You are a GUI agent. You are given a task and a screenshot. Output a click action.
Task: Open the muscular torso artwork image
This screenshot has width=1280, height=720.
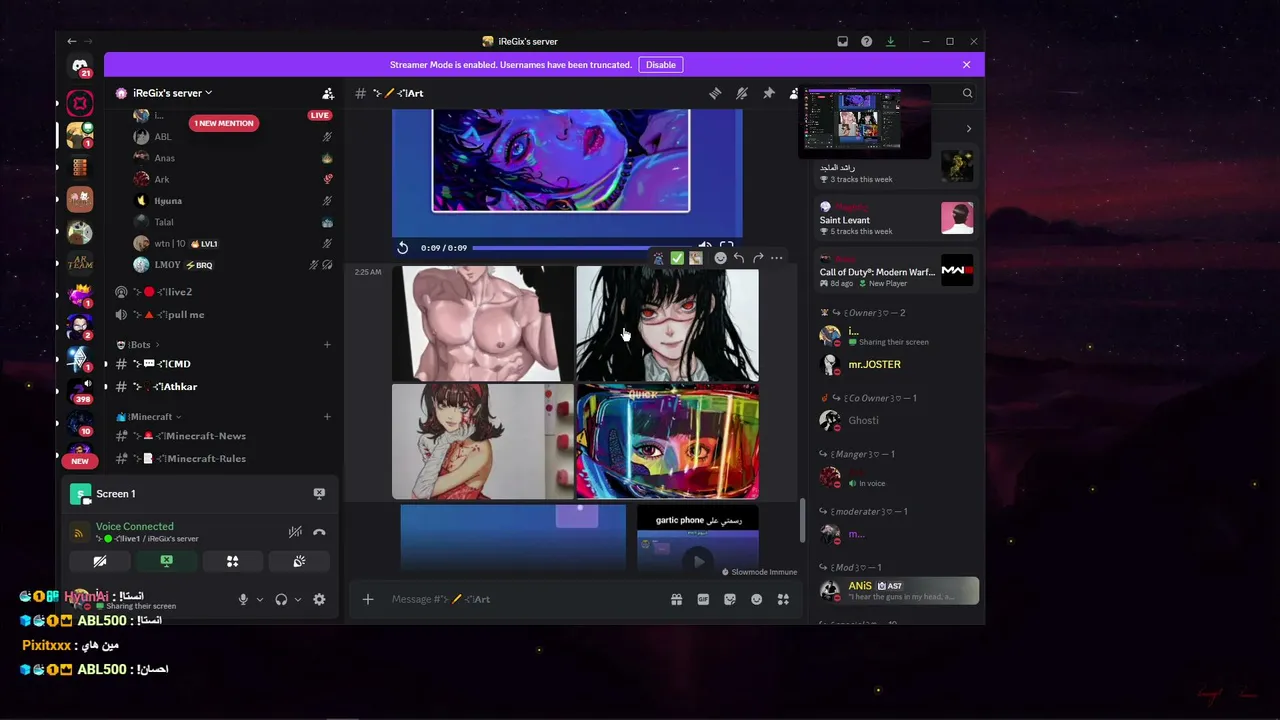(483, 323)
